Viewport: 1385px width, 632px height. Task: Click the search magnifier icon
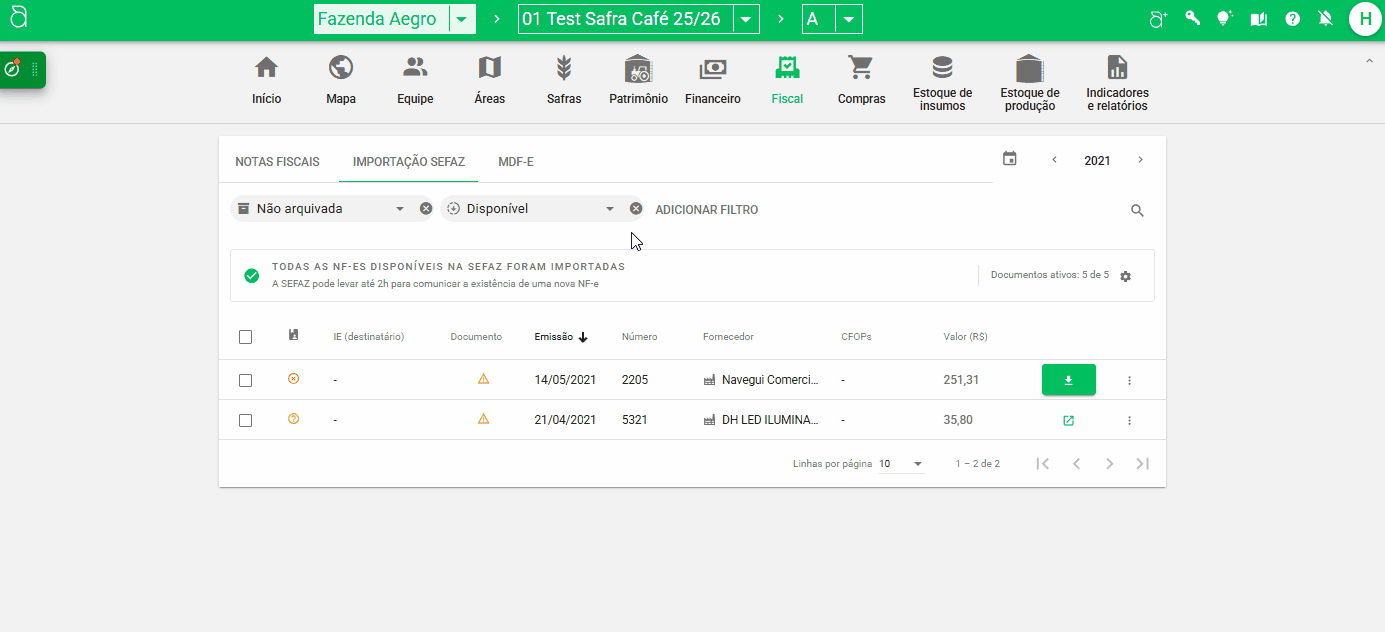1137,210
